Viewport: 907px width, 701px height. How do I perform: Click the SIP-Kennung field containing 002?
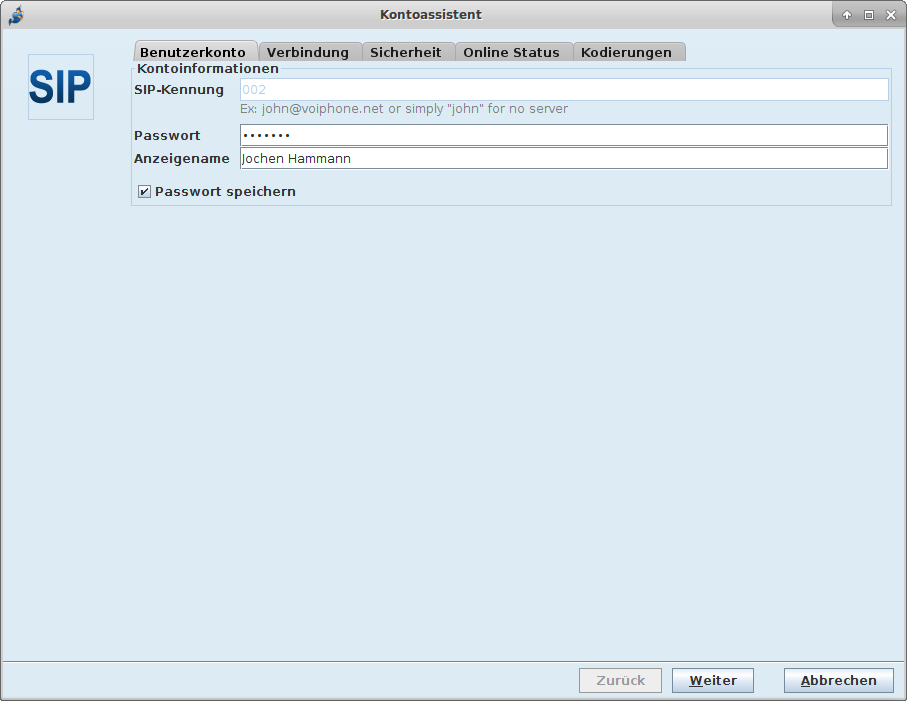[563, 90]
